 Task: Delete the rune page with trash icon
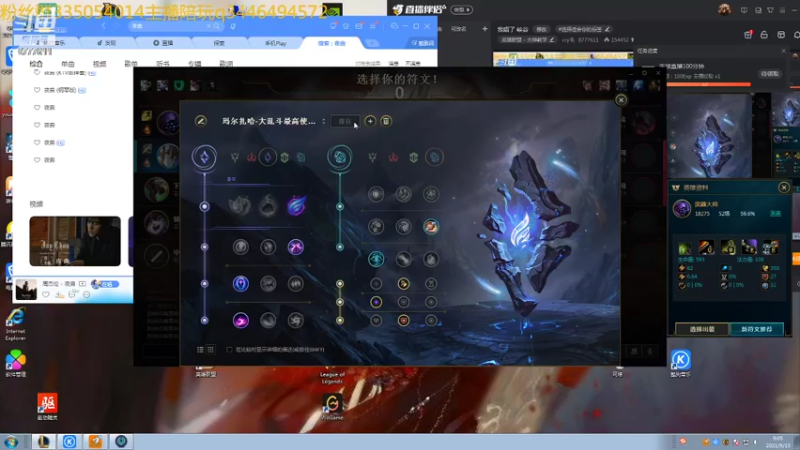click(x=386, y=121)
